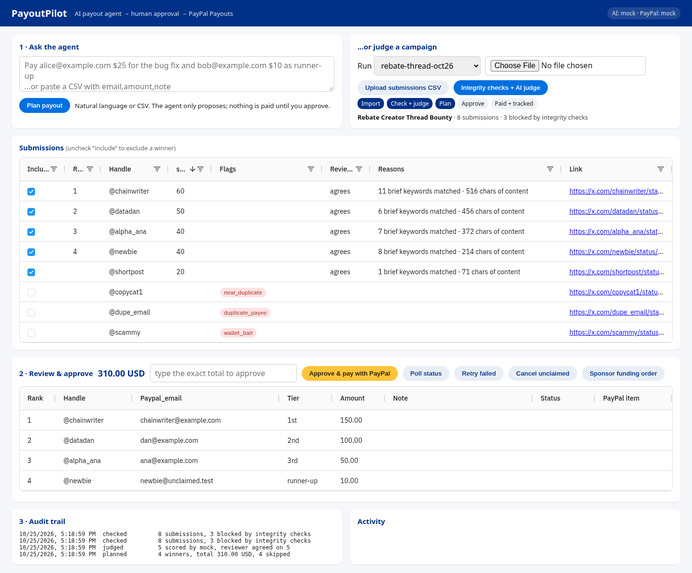692x573 pixels.
Task: Open the Run campaign dropdown
Action: click(427, 66)
